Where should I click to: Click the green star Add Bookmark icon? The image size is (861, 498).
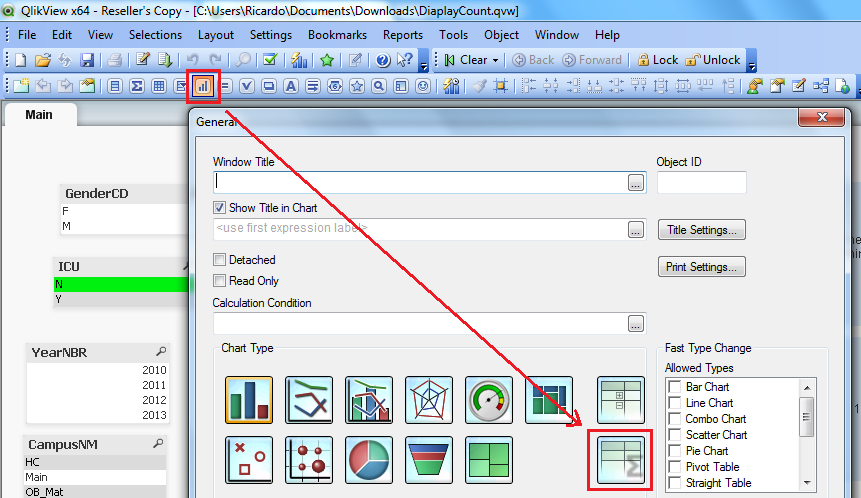(327, 60)
